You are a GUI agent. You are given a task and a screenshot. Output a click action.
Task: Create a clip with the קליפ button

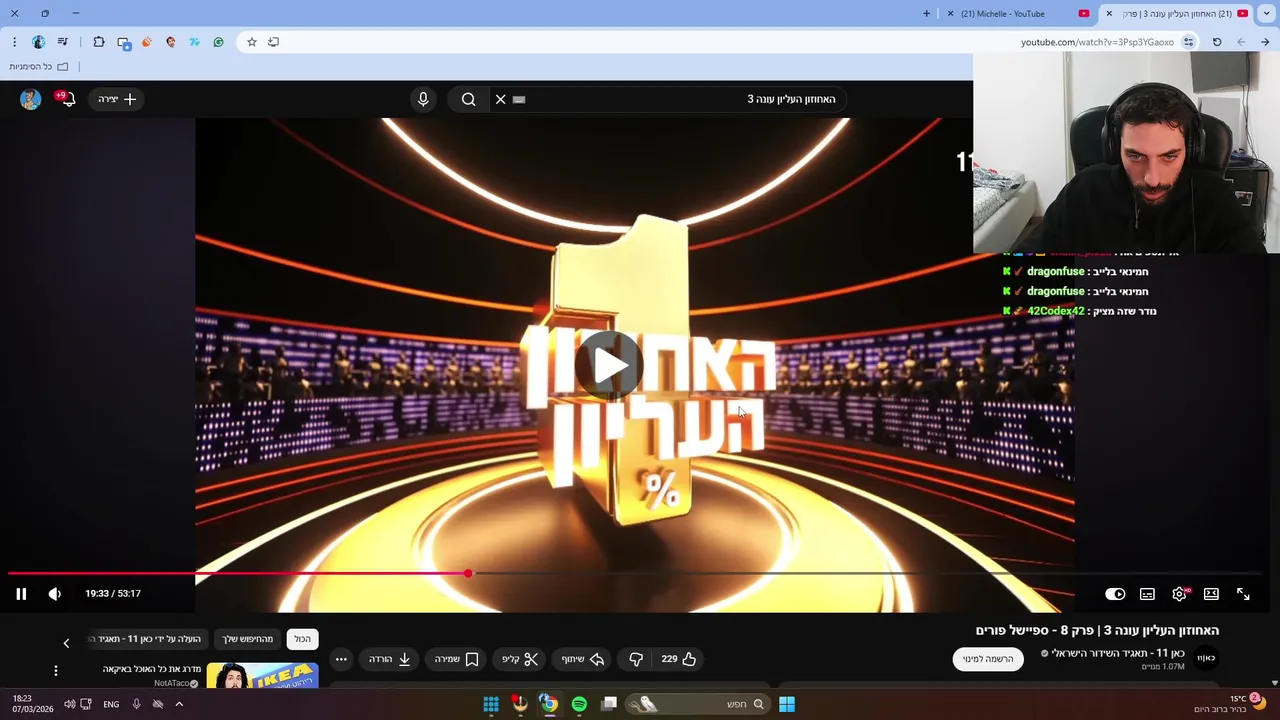tap(520, 659)
